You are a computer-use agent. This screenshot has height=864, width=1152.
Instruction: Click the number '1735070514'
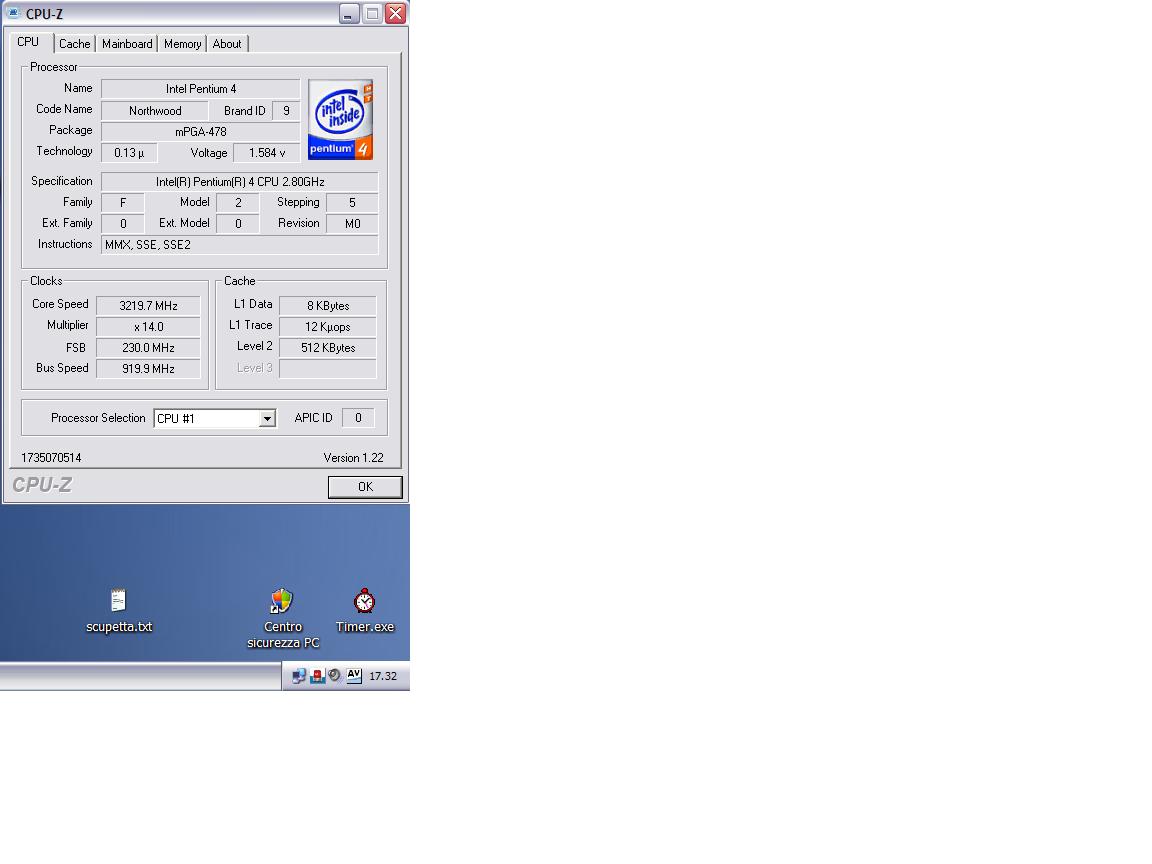51,458
